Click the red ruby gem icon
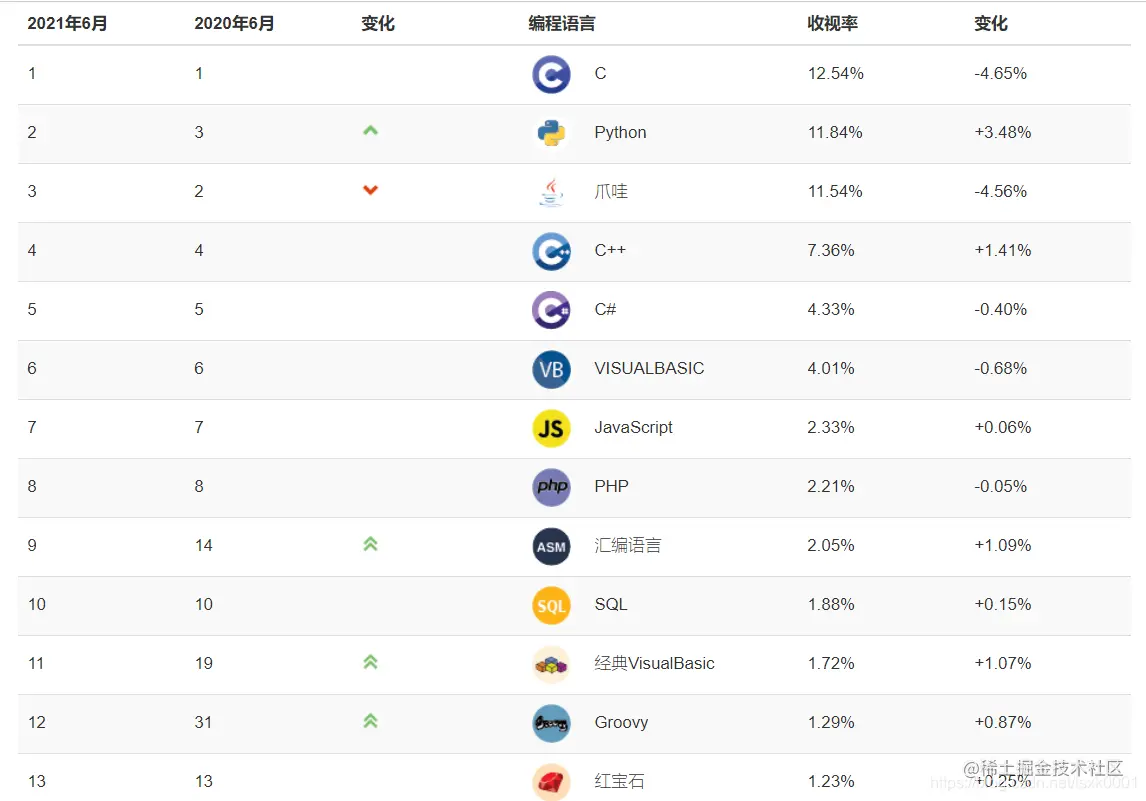 551,782
